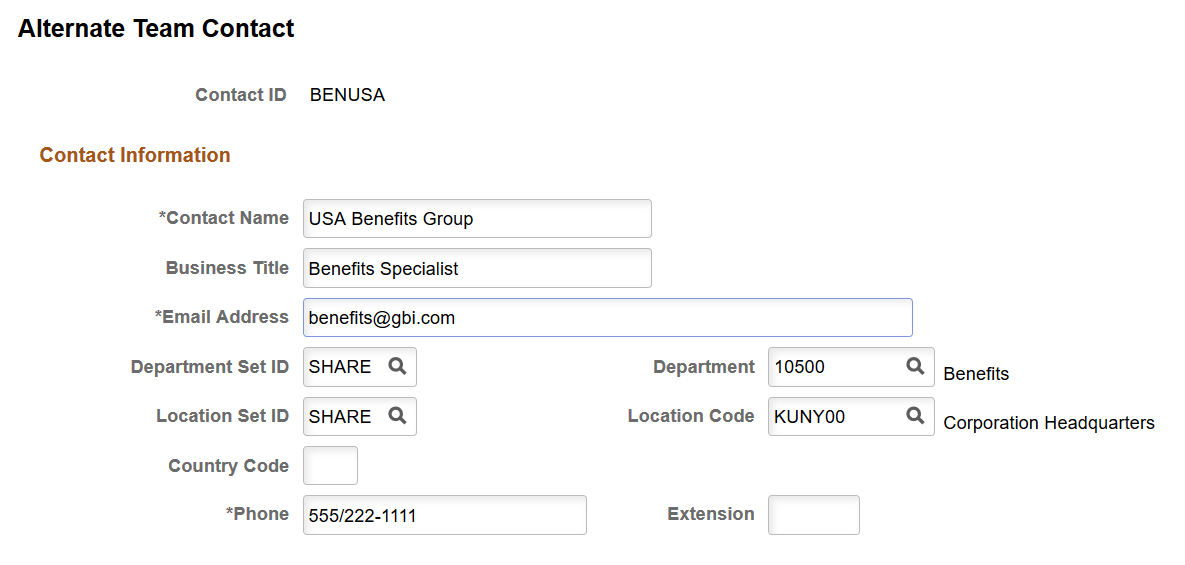Click the Department Set ID label
Viewport: 1185px width, 565px height.
pos(209,366)
